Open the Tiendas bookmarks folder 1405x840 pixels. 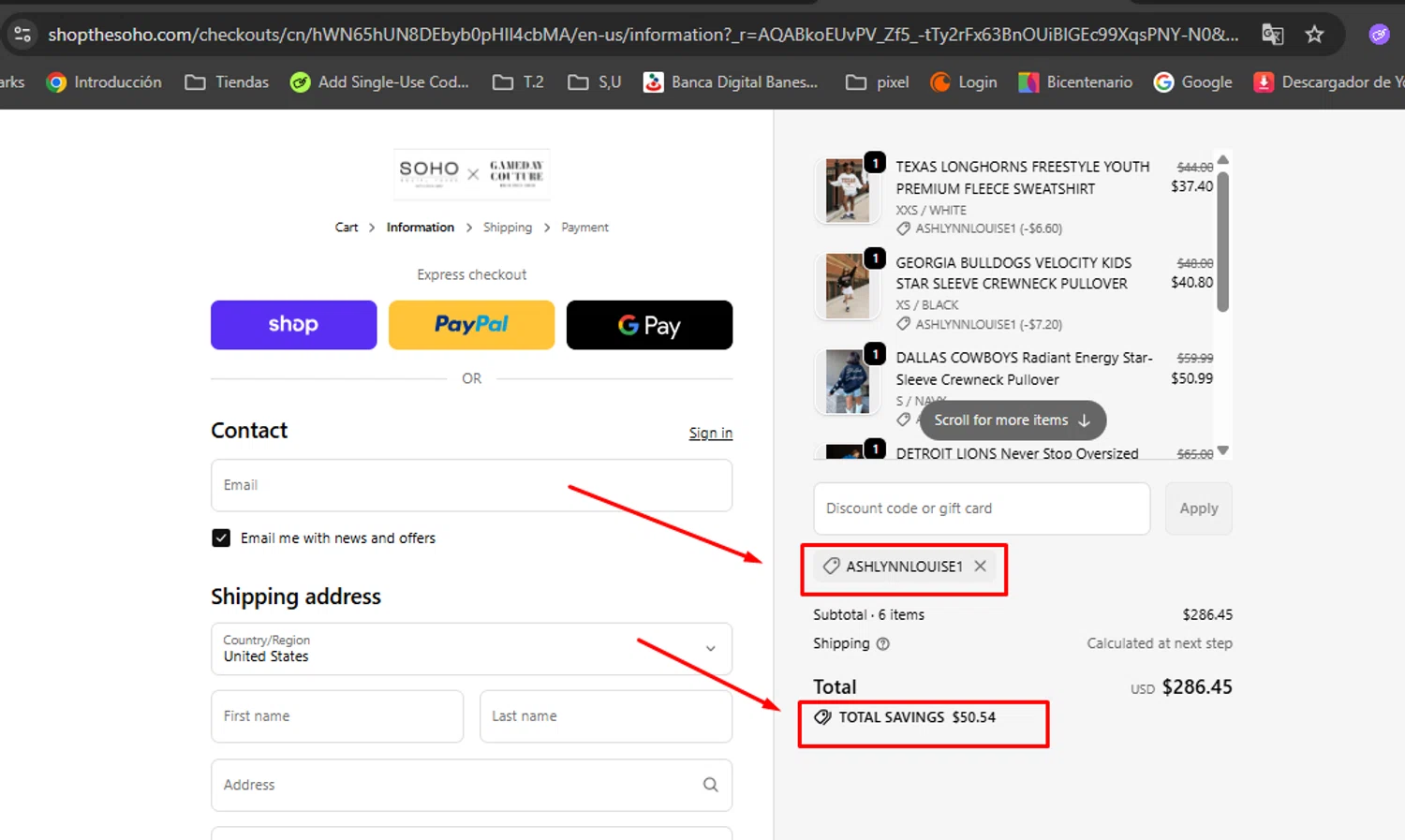[227, 82]
